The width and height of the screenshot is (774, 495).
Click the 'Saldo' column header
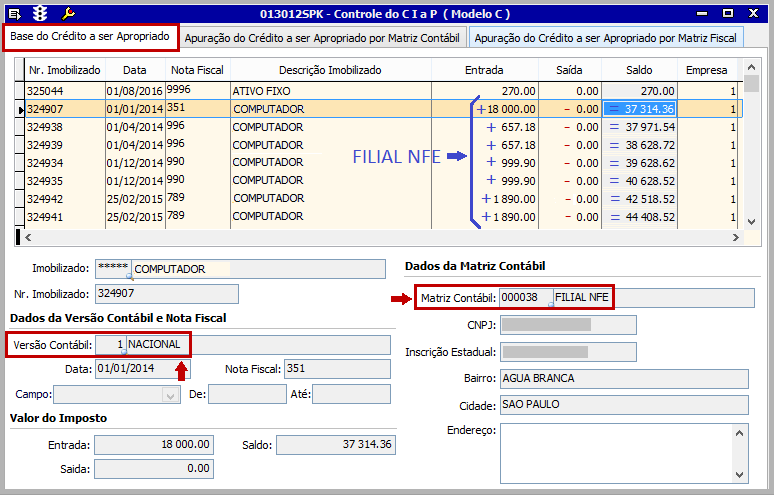(x=639, y=70)
